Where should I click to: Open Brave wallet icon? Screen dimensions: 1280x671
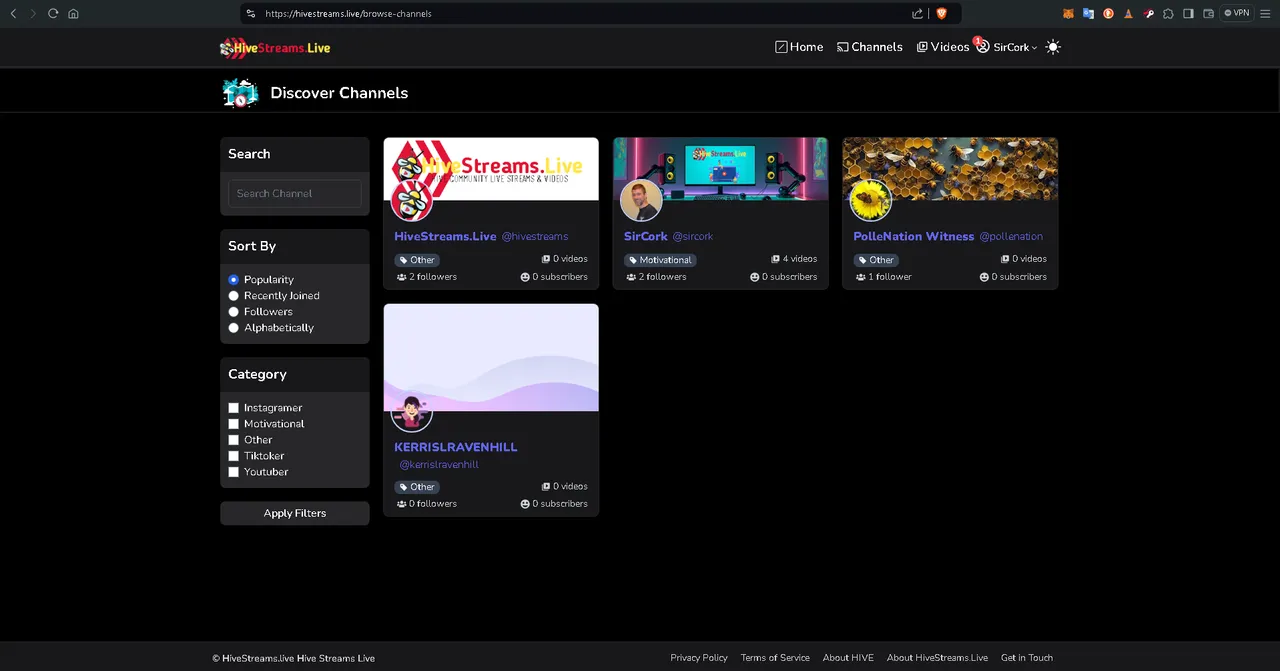[1209, 13]
